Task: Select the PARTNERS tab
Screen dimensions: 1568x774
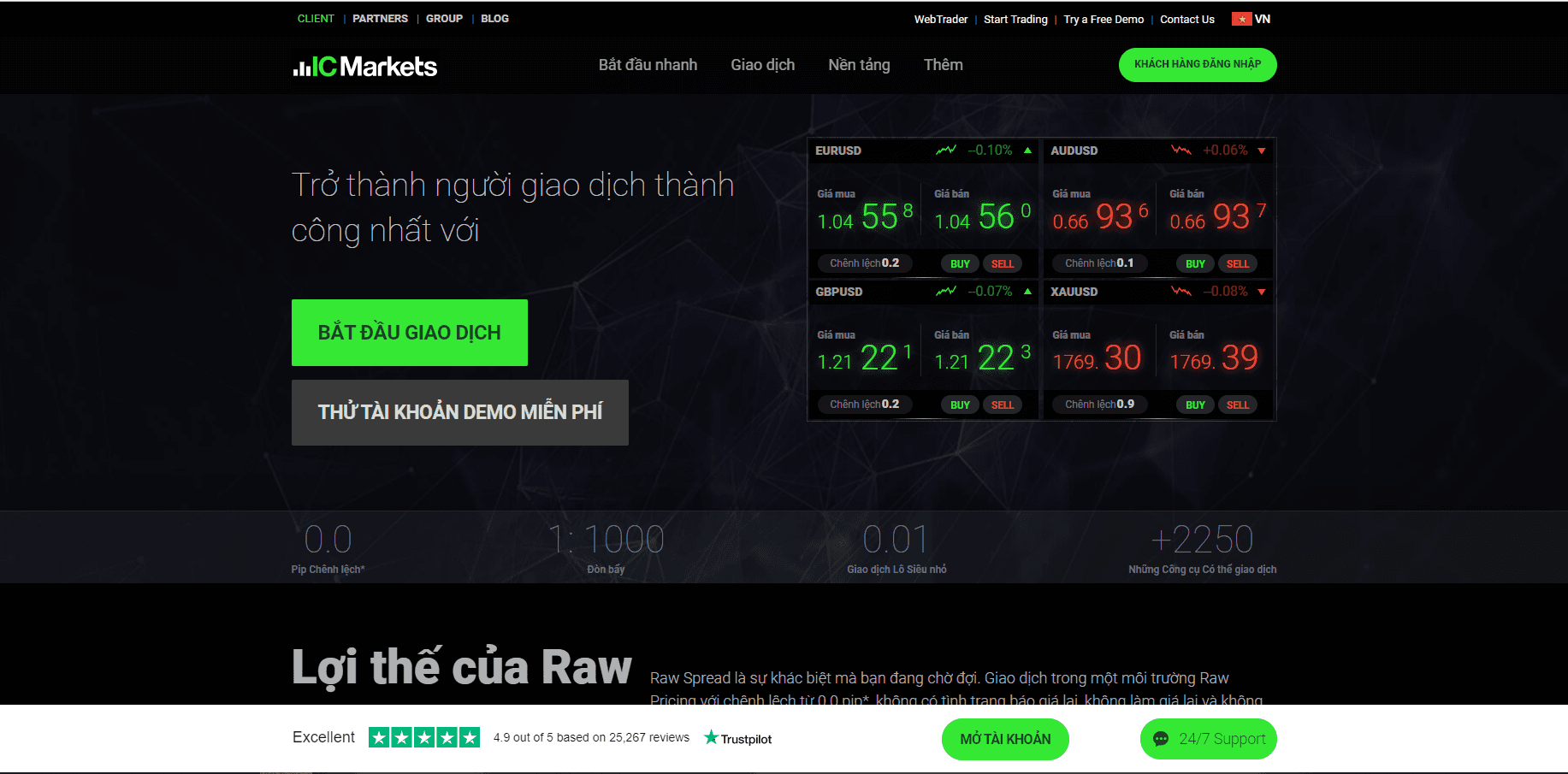Action: tap(380, 19)
